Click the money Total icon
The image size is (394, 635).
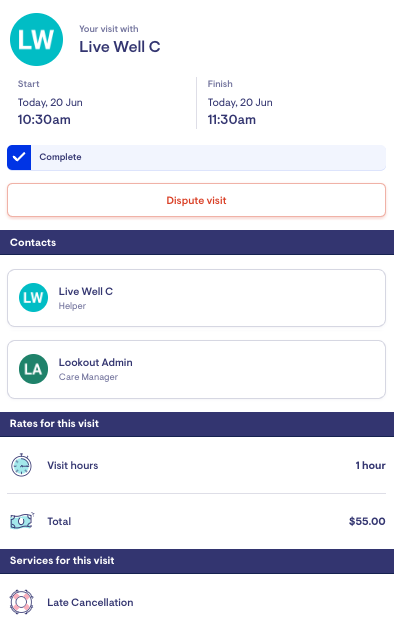22,521
